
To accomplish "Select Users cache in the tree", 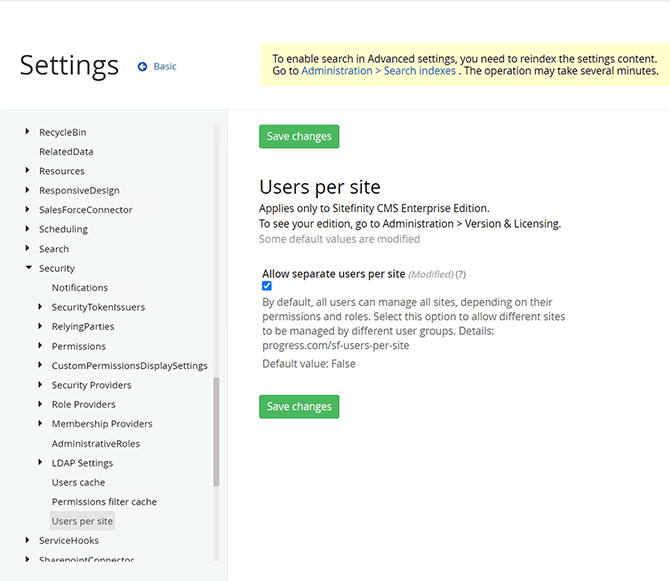I will 78,482.
